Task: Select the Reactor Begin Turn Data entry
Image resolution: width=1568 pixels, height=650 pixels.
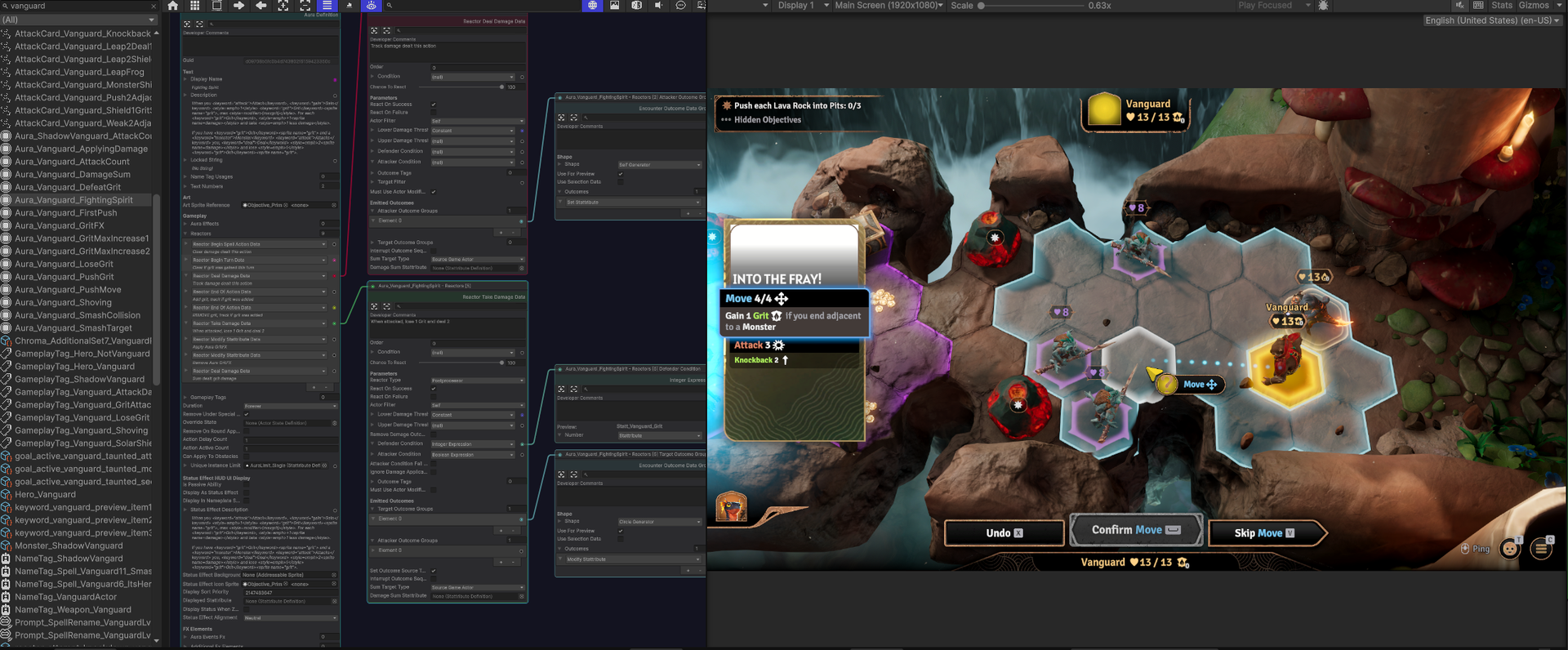Action: (x=258, y=260)
